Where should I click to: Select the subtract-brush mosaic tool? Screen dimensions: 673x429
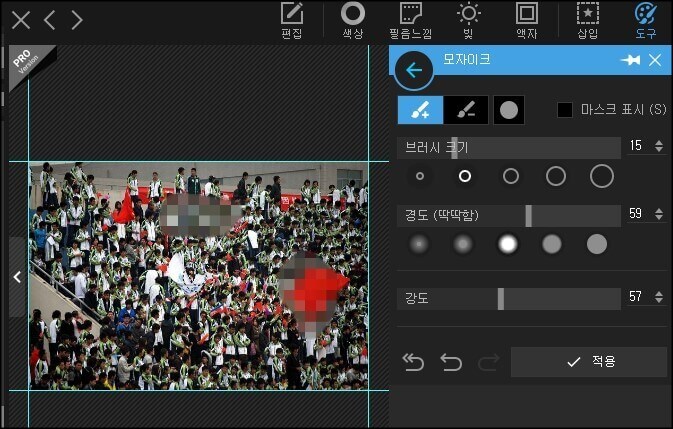(466, 110)
